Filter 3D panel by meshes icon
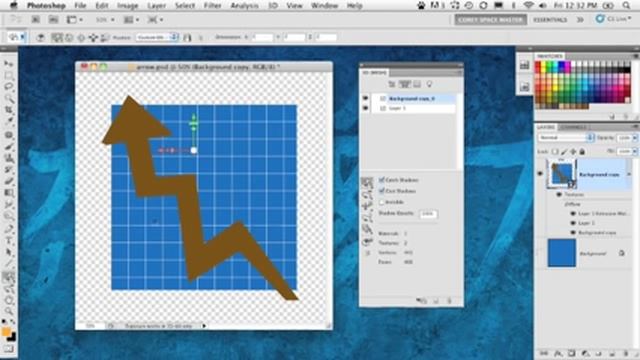Image resolution: width=640 pixels, height=360 pixels. (x=404, y=84)
